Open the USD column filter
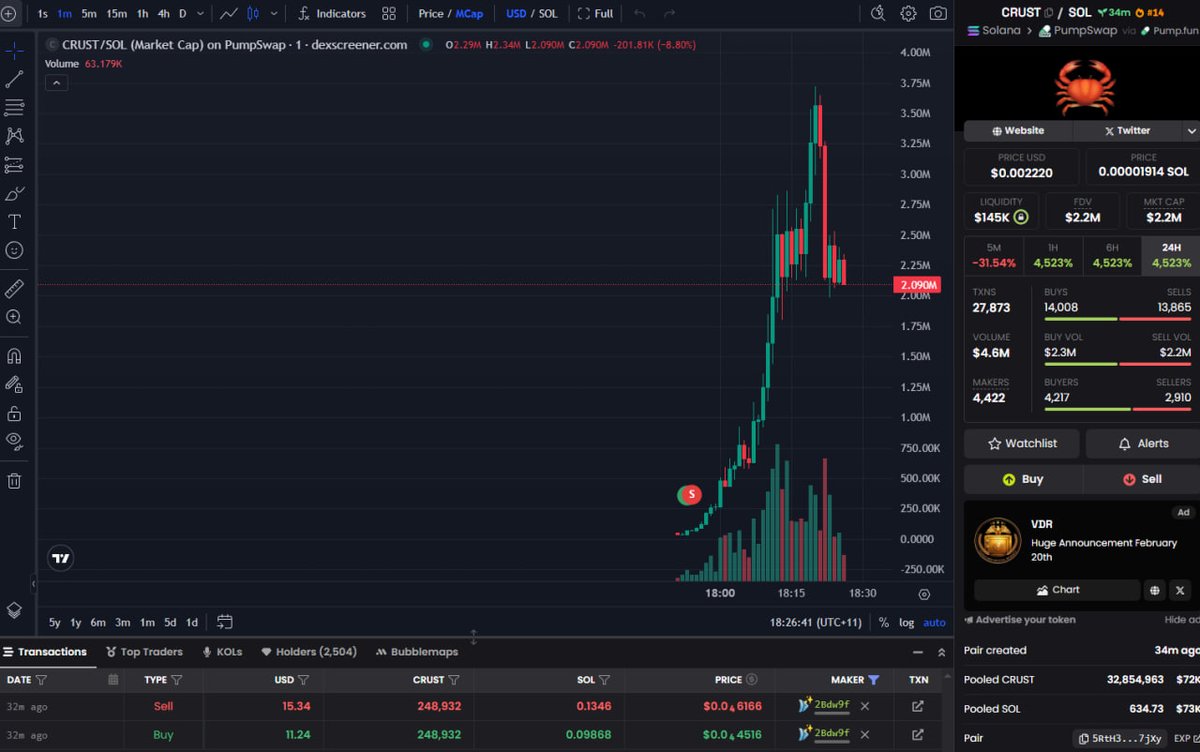 pos(303,680)
